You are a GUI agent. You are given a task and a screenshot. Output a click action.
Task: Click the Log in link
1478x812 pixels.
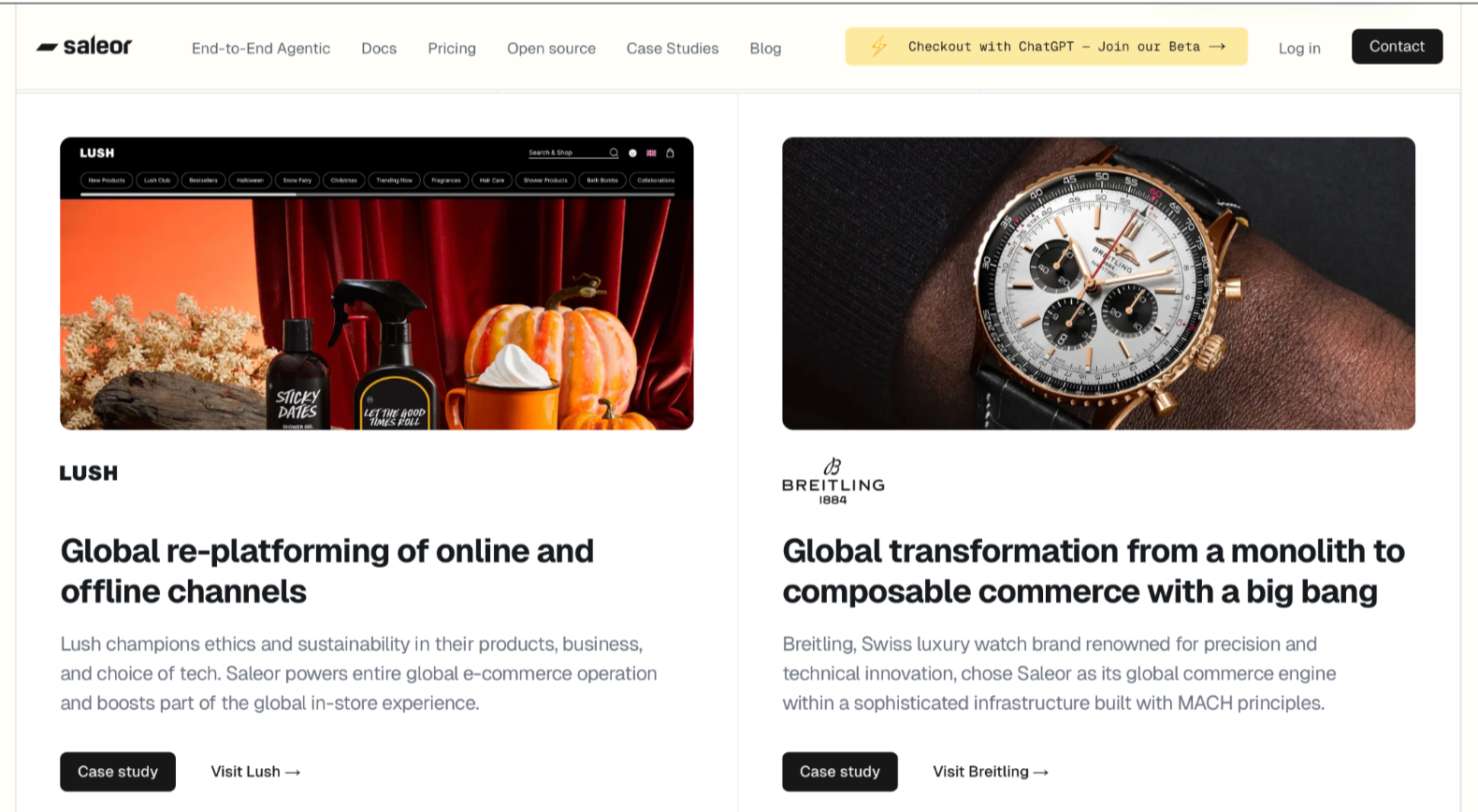[x=1299, y=48]
